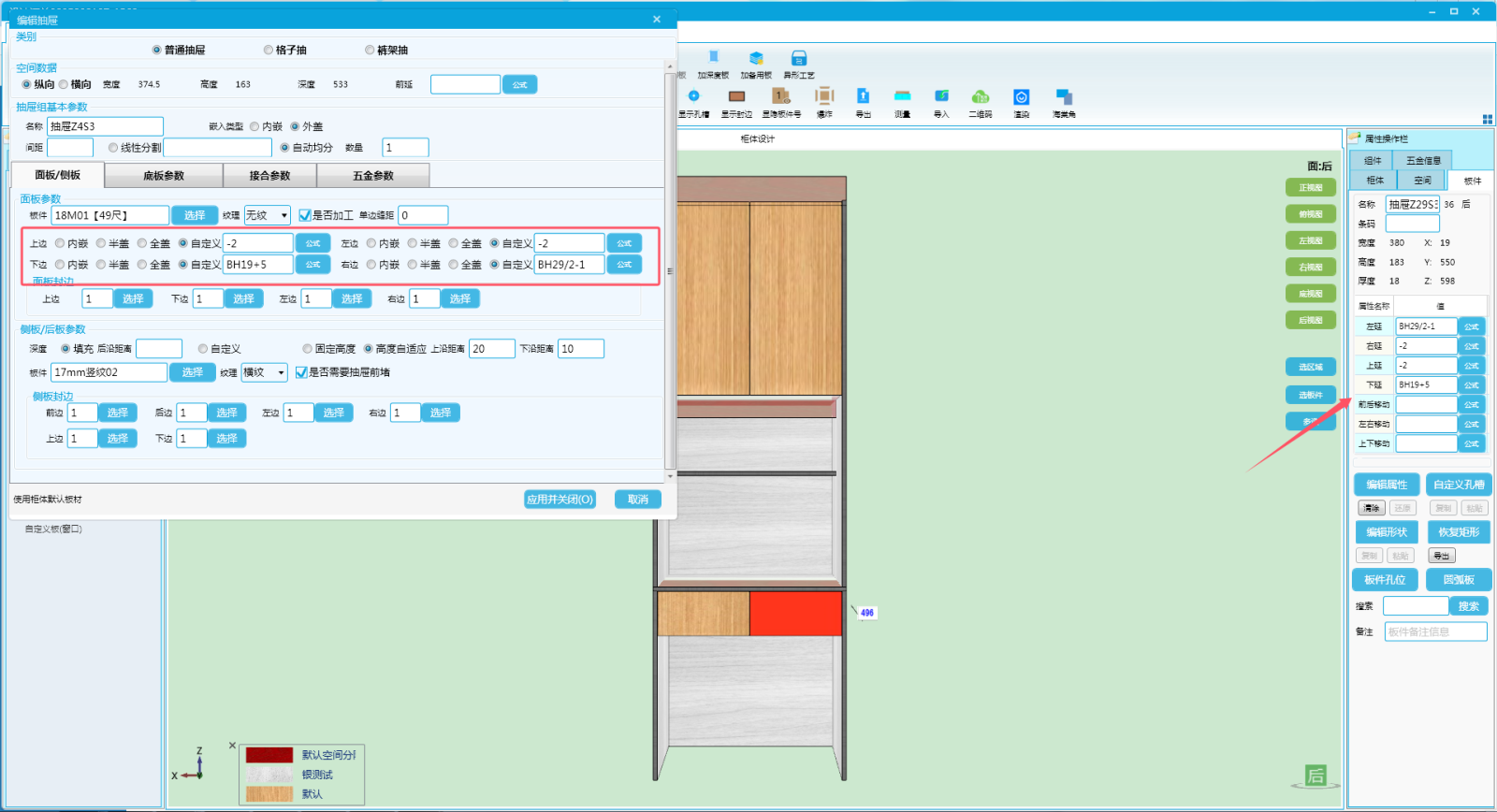Screen dimensions: 1497x812
Task: Click 板件孔位 button
Action: 1385,580
